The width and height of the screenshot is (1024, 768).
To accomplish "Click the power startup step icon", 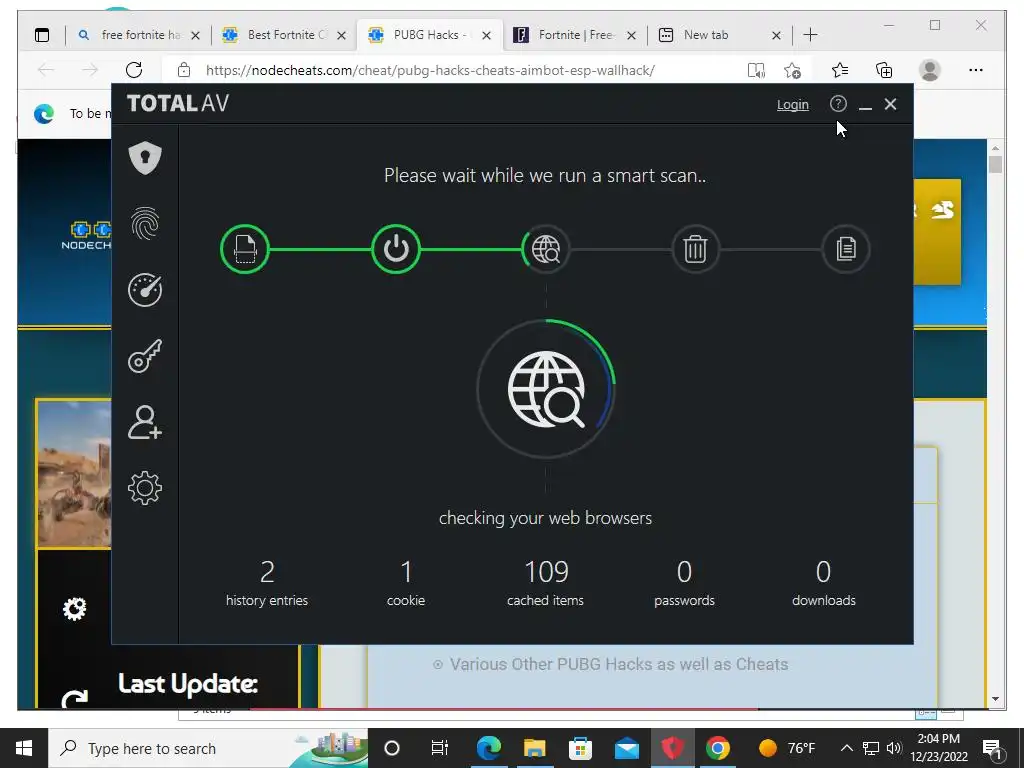I will point(396,249).
